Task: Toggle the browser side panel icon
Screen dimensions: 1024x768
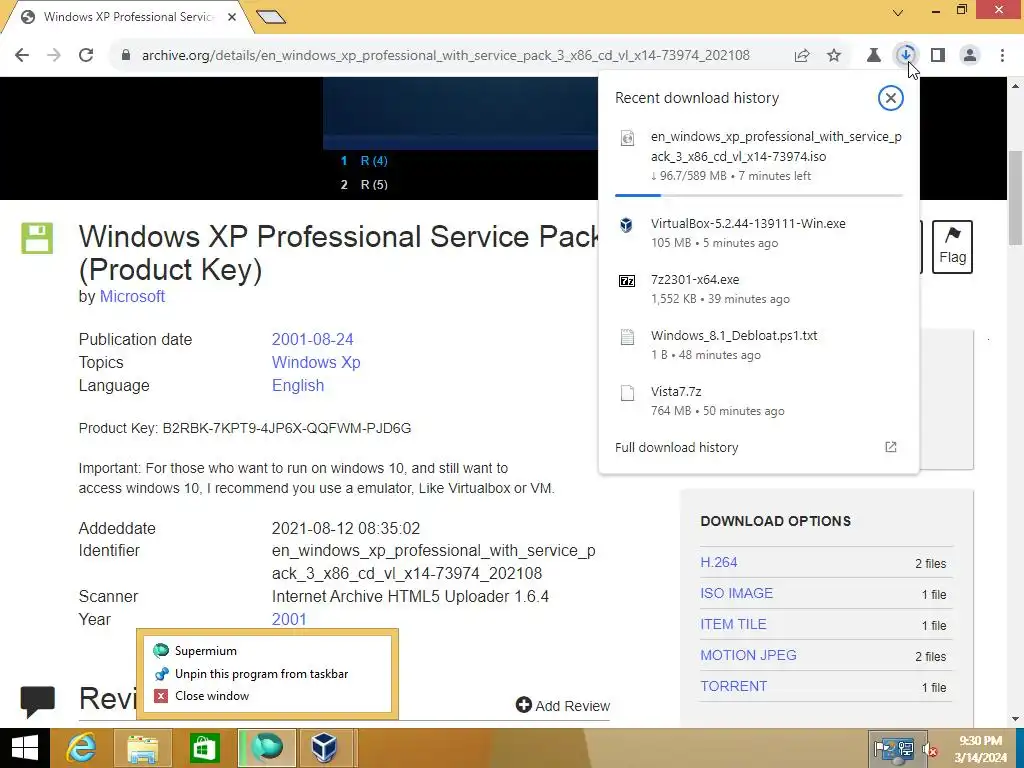Action: [938, 56]
